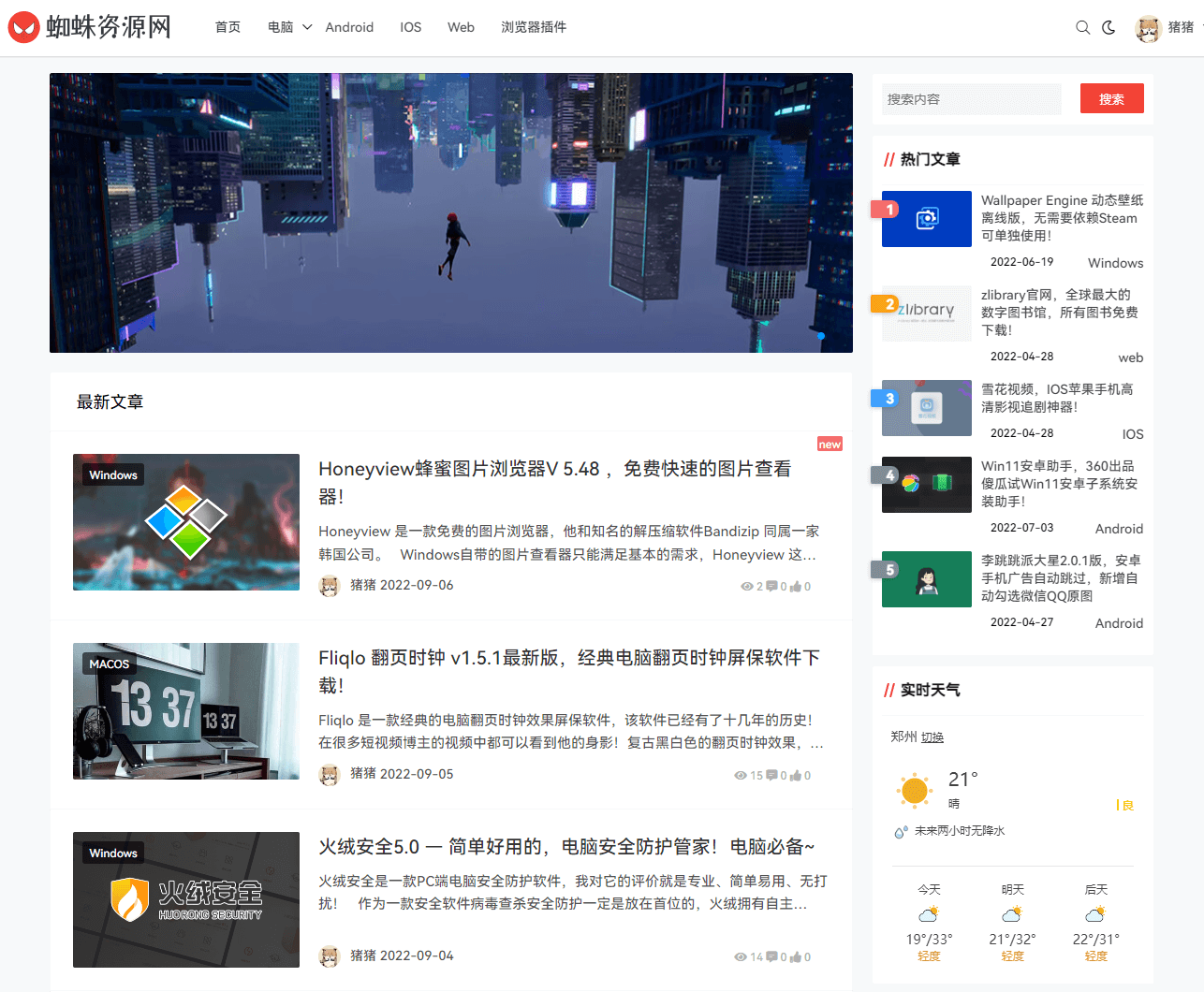Click comment icon on Honeyview post
The height and width of the screenshot is (992, 1204).
771,587
